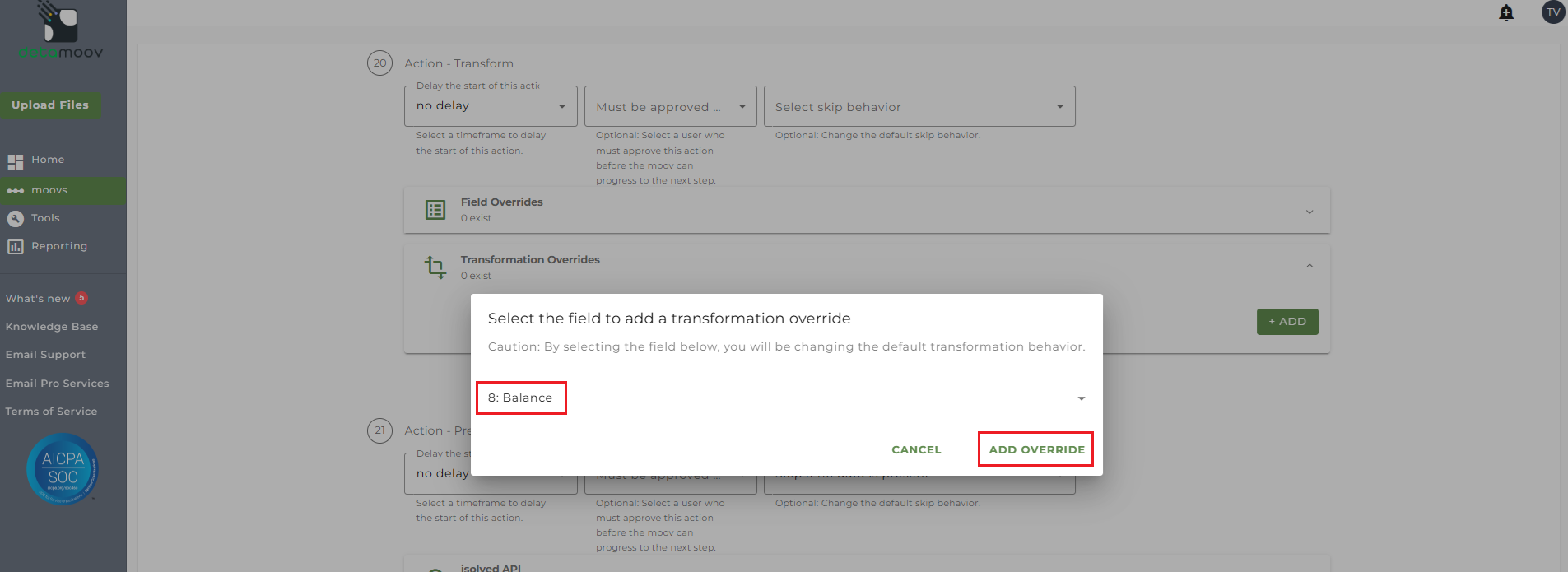The image size is (1568, 572).
Task: Click the notification bell icon
Action: tap(1506, 12)
